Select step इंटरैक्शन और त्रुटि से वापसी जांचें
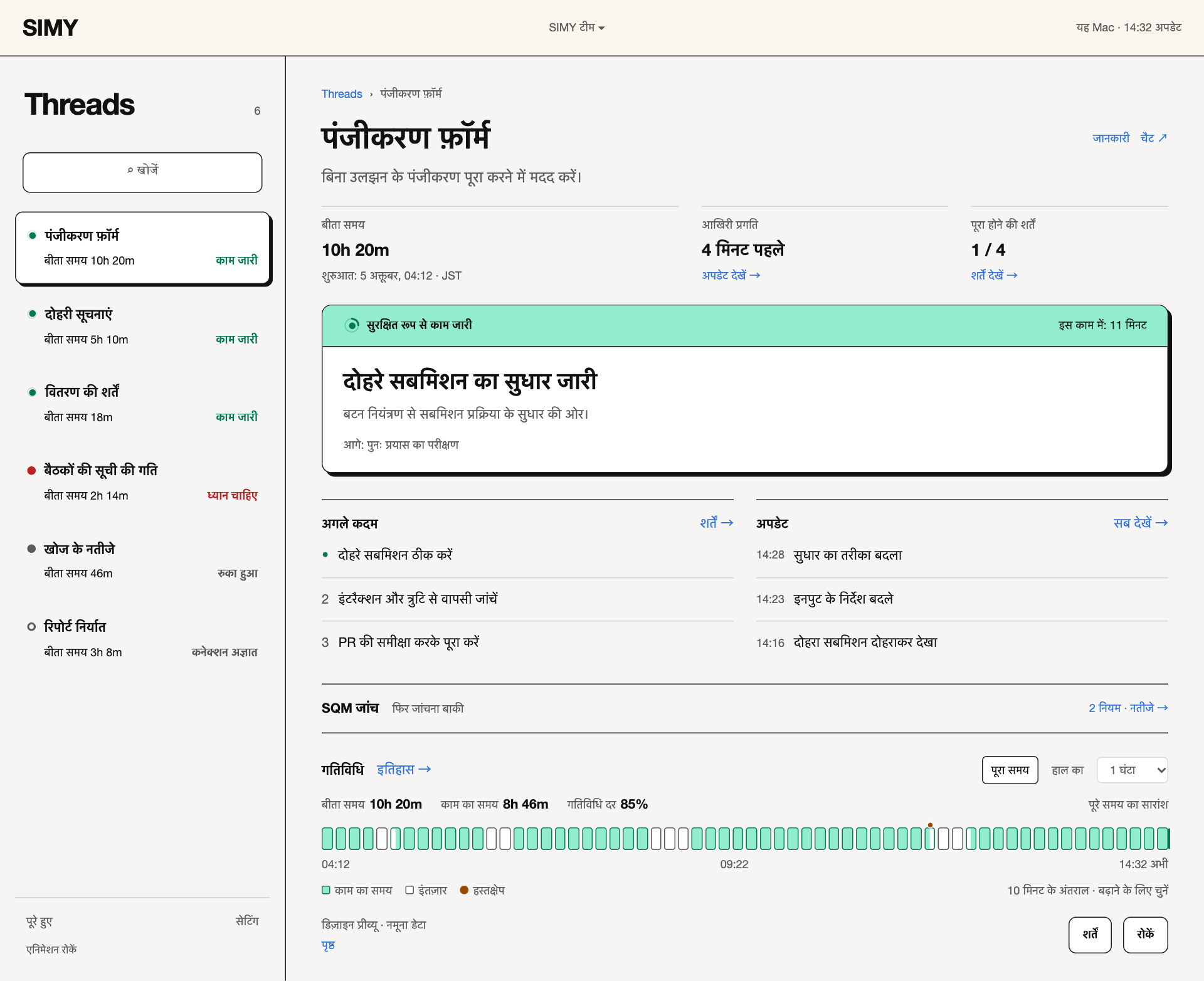1204x981 pixels. 527,599
